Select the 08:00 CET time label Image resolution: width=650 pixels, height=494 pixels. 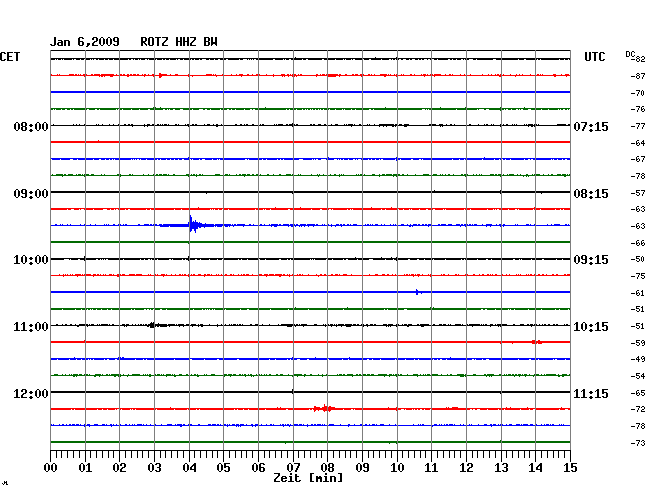coord(31,126)
